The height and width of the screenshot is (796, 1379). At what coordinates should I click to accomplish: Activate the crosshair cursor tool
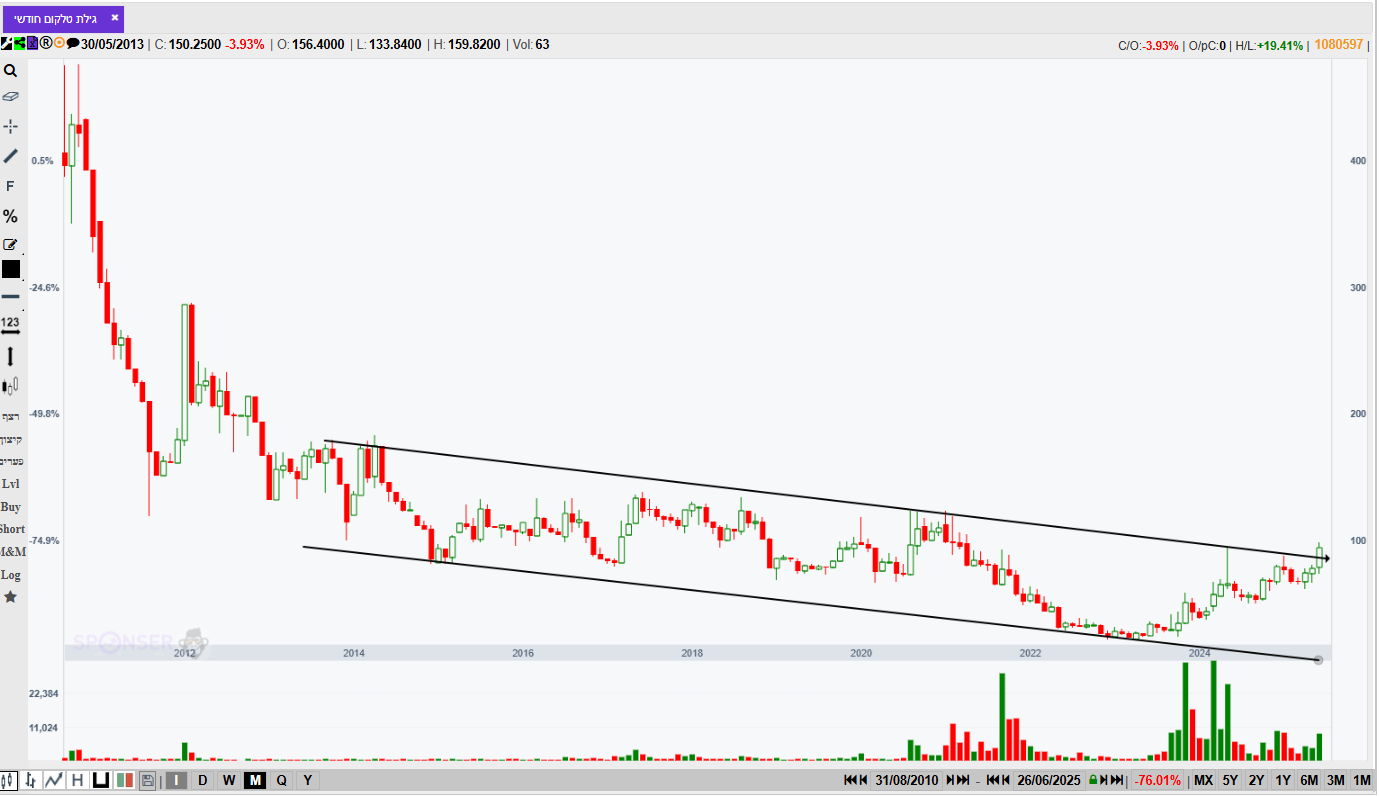[10, 126]
